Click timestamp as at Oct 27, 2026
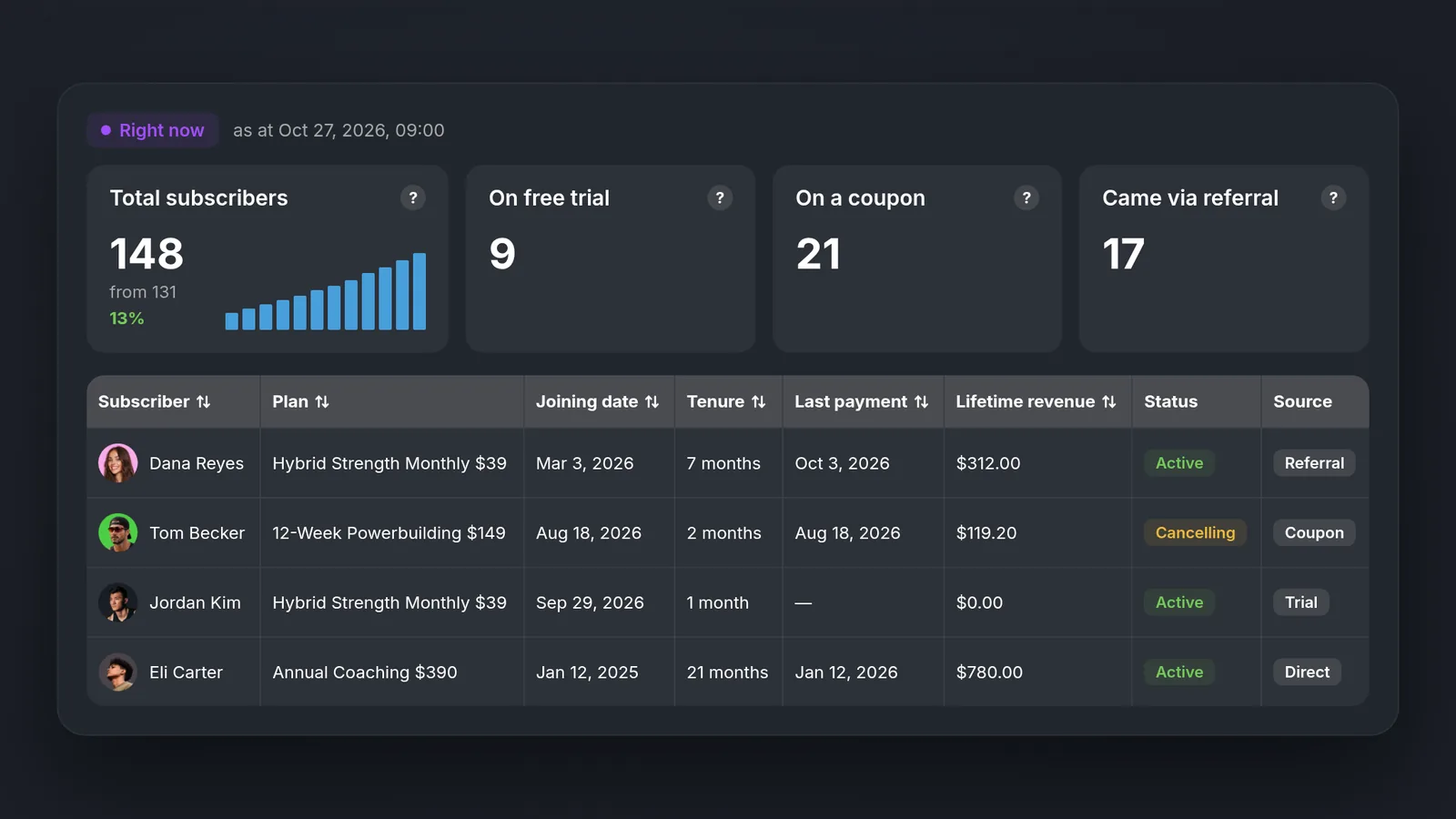The image size is (1456, 819). pos(339,130)
